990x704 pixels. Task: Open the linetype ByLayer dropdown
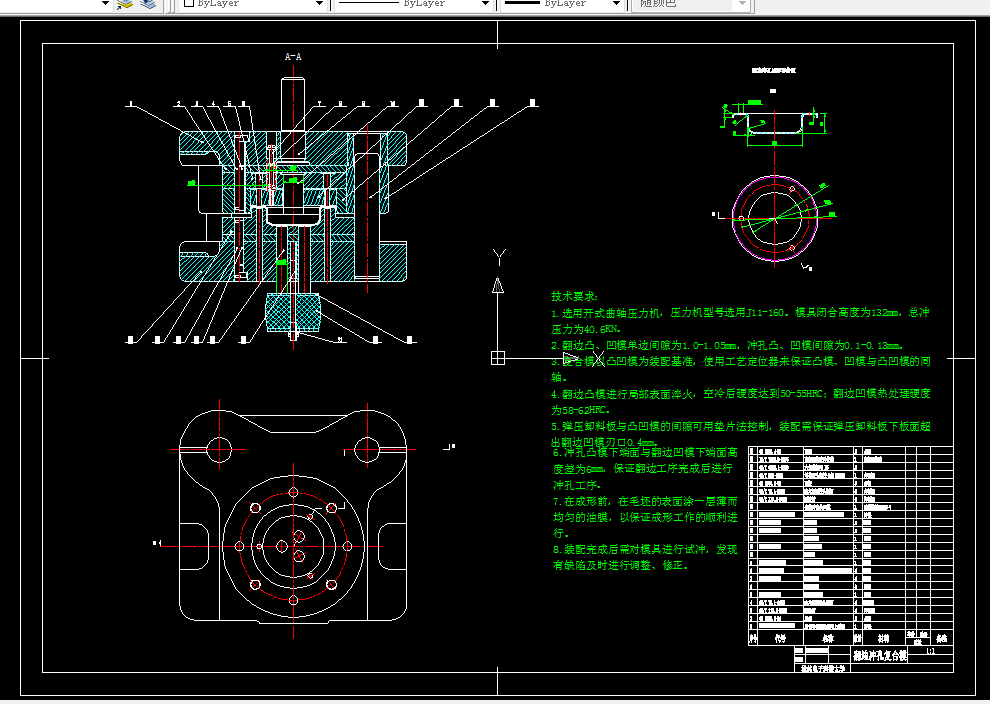[x=414, y=4]
